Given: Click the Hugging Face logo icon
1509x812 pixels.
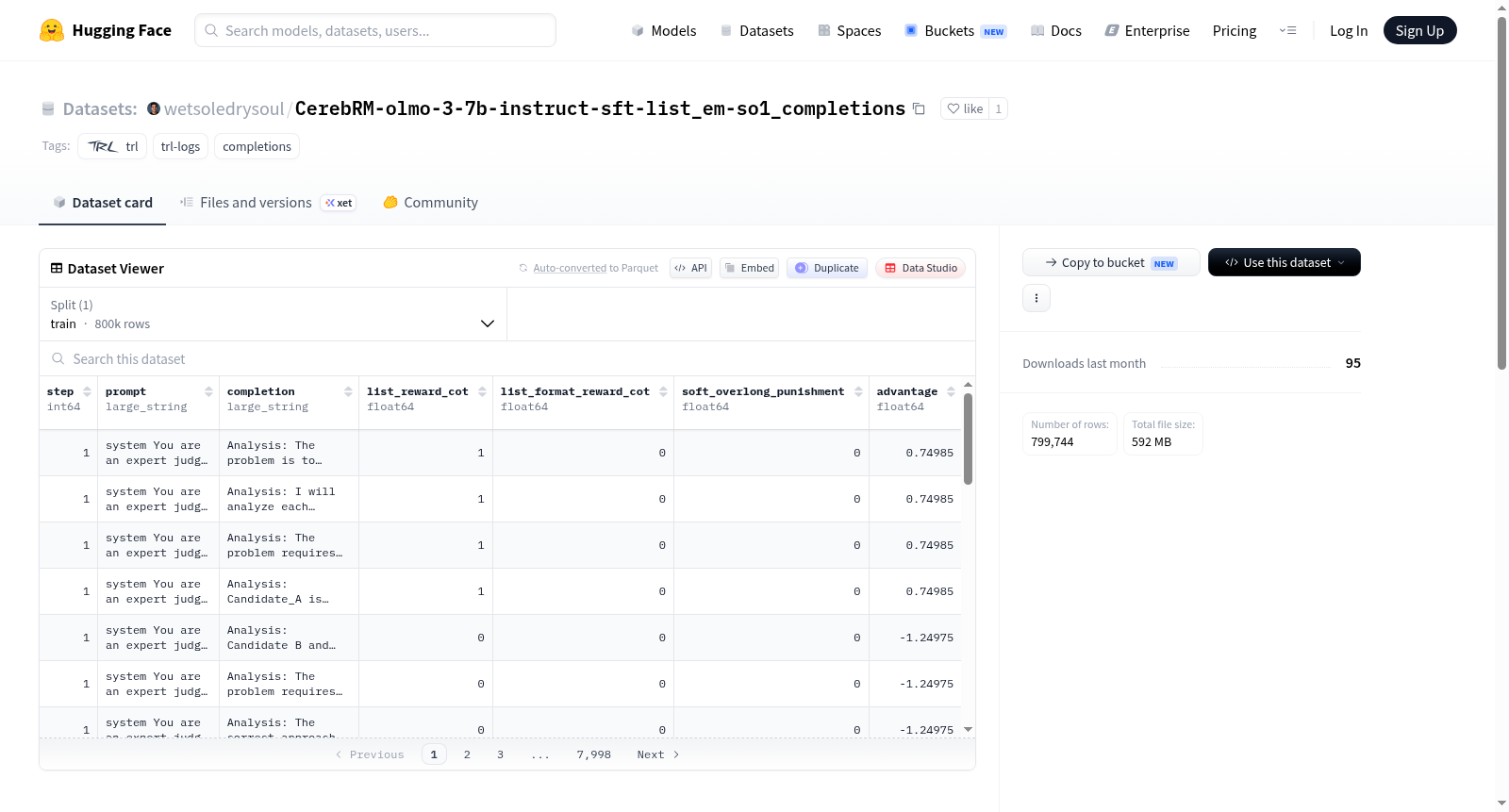Looking at the screenshot, I should point(52,30).
